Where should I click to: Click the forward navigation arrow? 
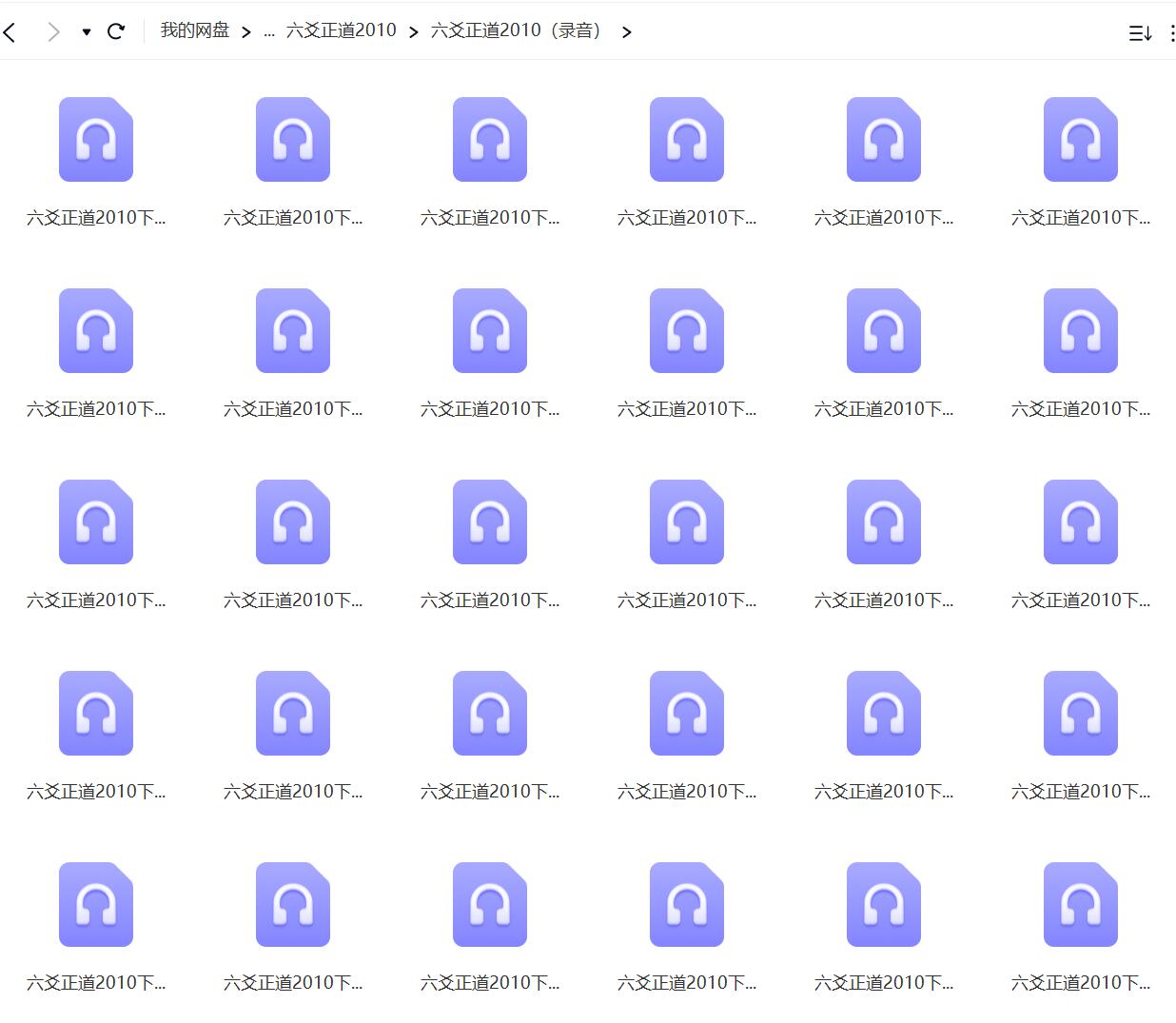coord(52,30)
